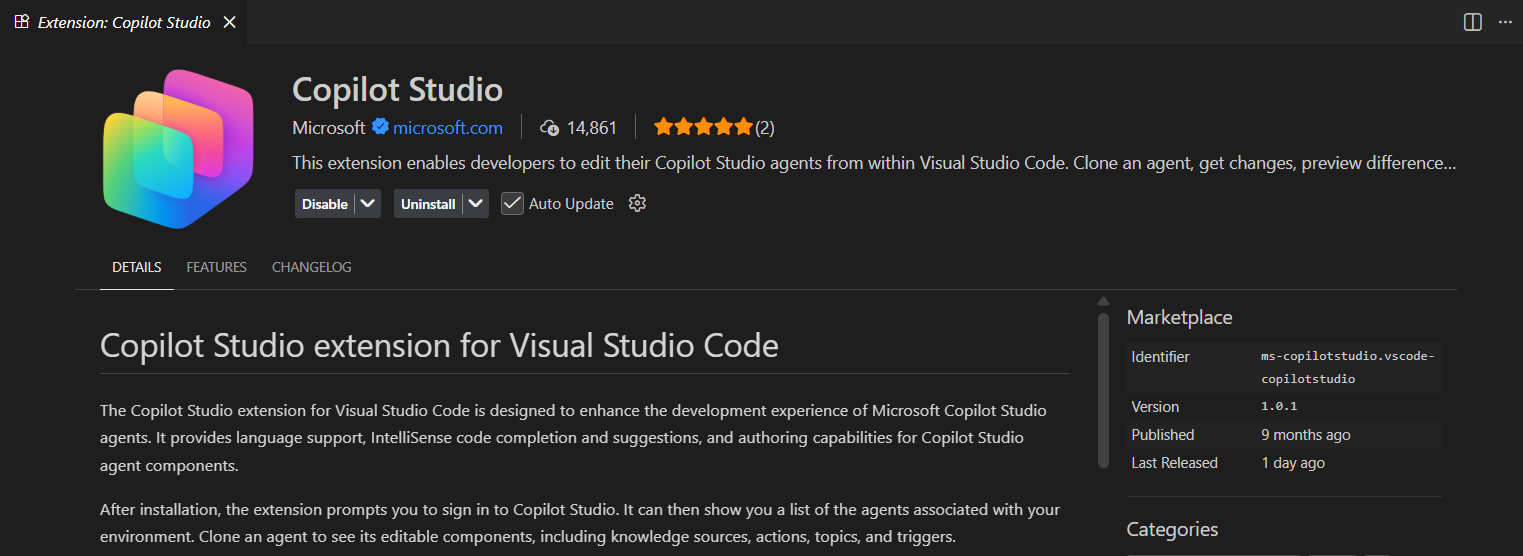Viewport: 1523px width, 556px height.
Task: Click the verified publisher badge icon
Action: click(380, 127)
